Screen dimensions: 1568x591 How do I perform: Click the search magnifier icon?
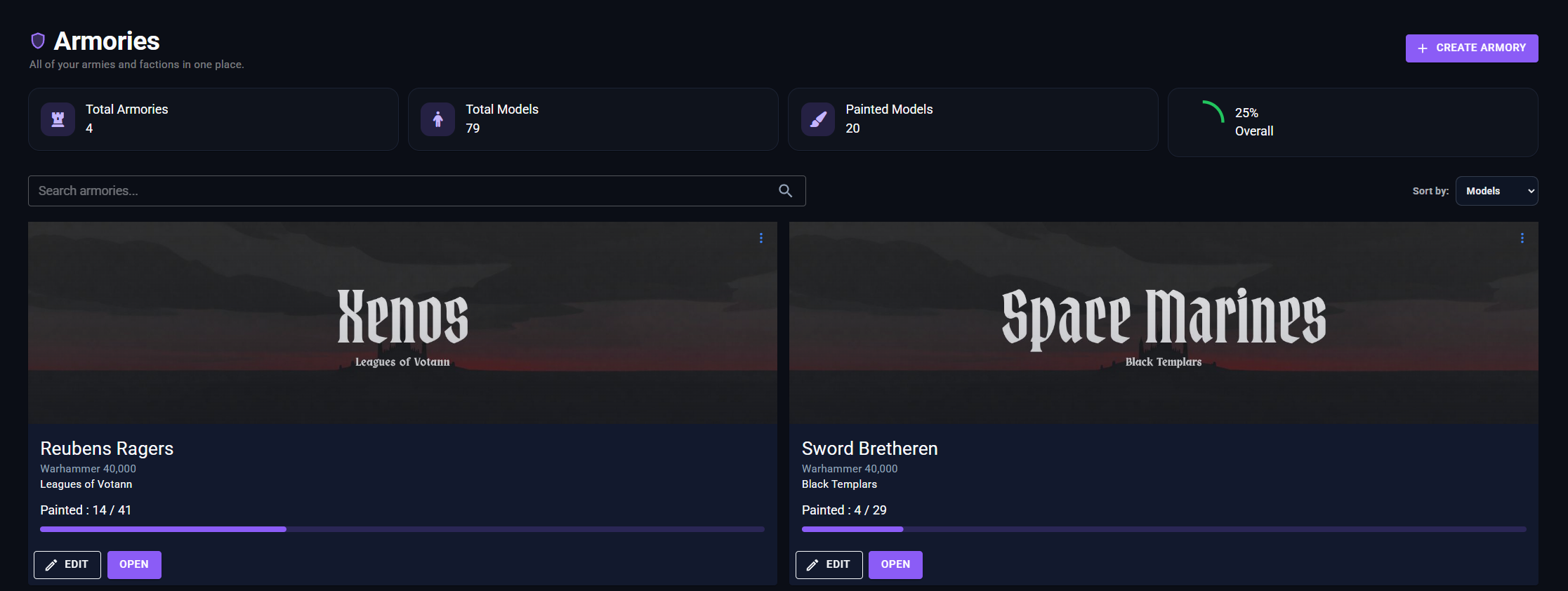pos(785,191)
